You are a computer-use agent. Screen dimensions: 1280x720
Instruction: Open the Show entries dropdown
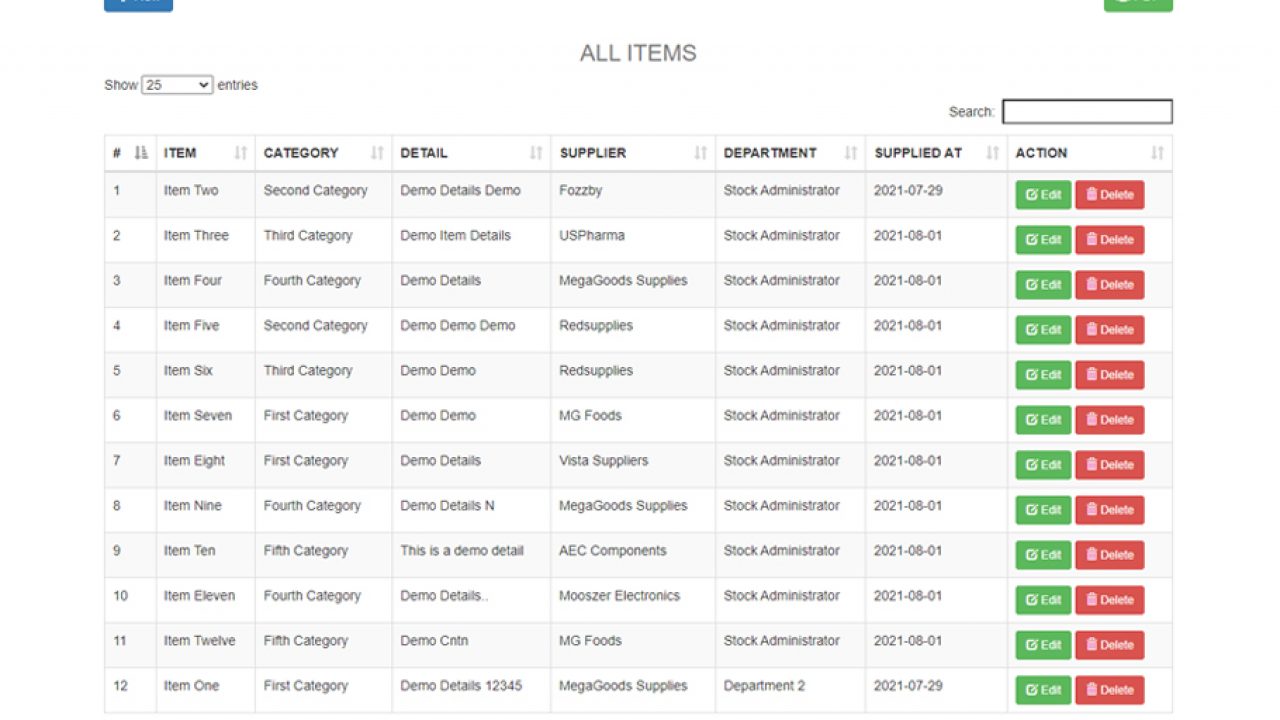pyautogui.click(x=177, y=85)
